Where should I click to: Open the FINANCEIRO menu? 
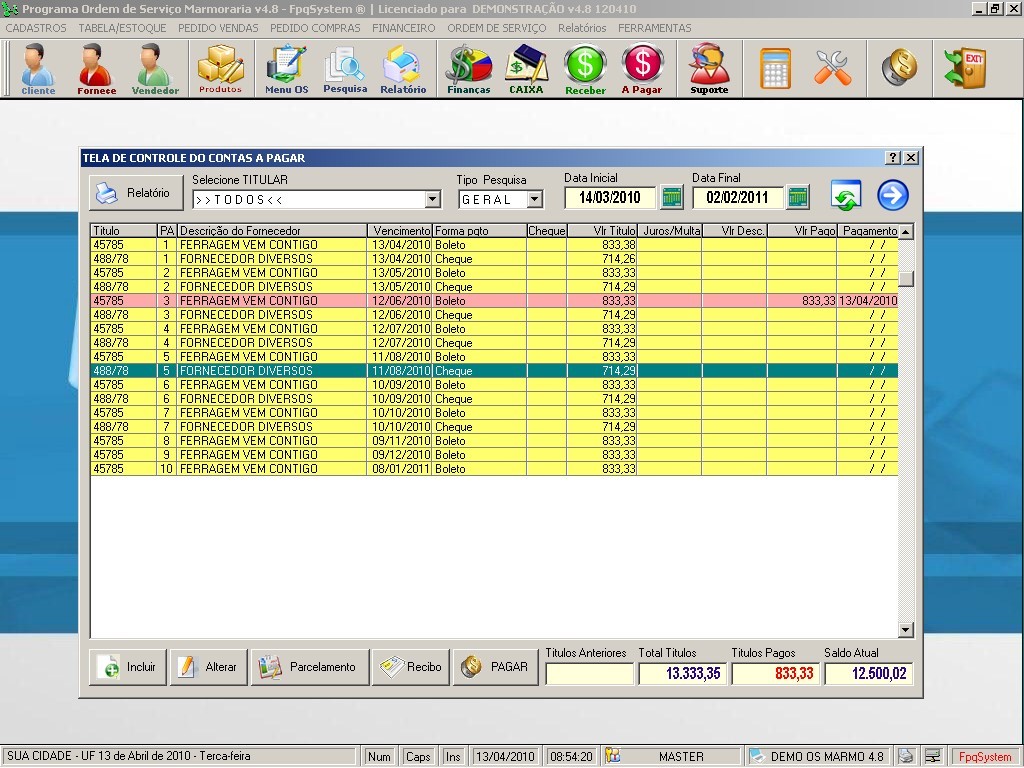click(x=403, y=28)
